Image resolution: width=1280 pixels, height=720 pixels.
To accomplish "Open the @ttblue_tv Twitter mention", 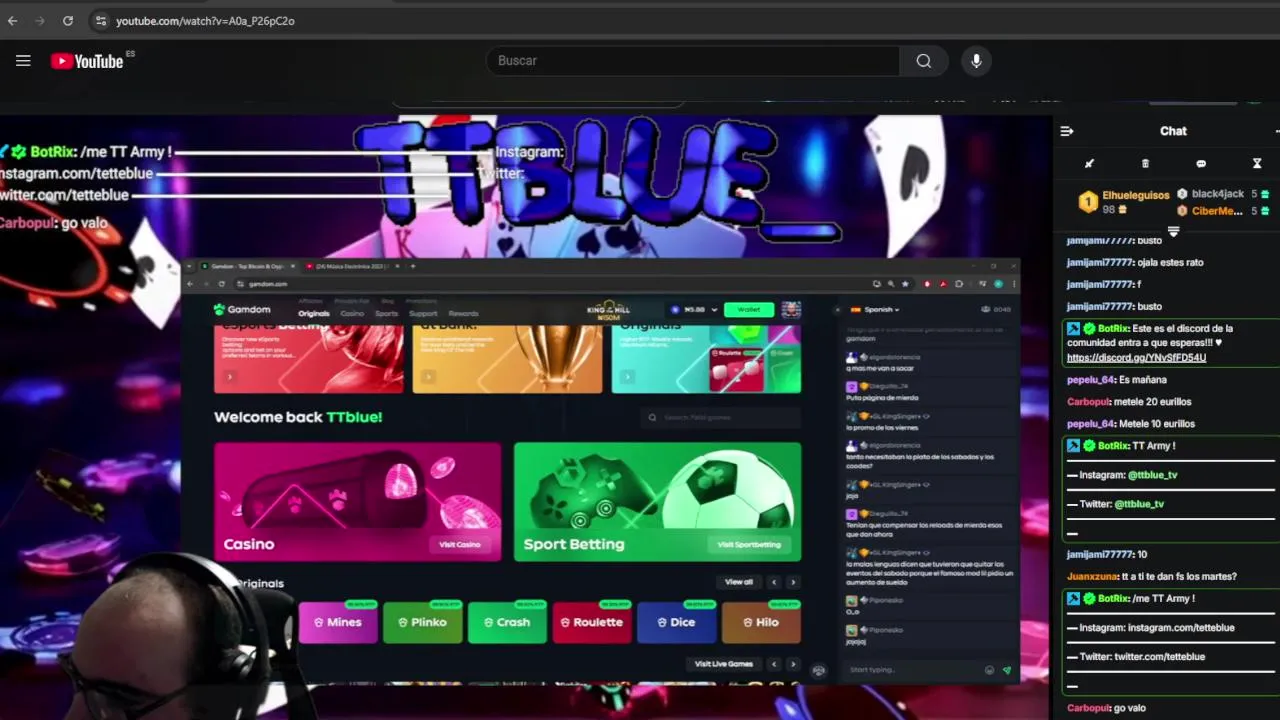I will [x=1139, y=504].
